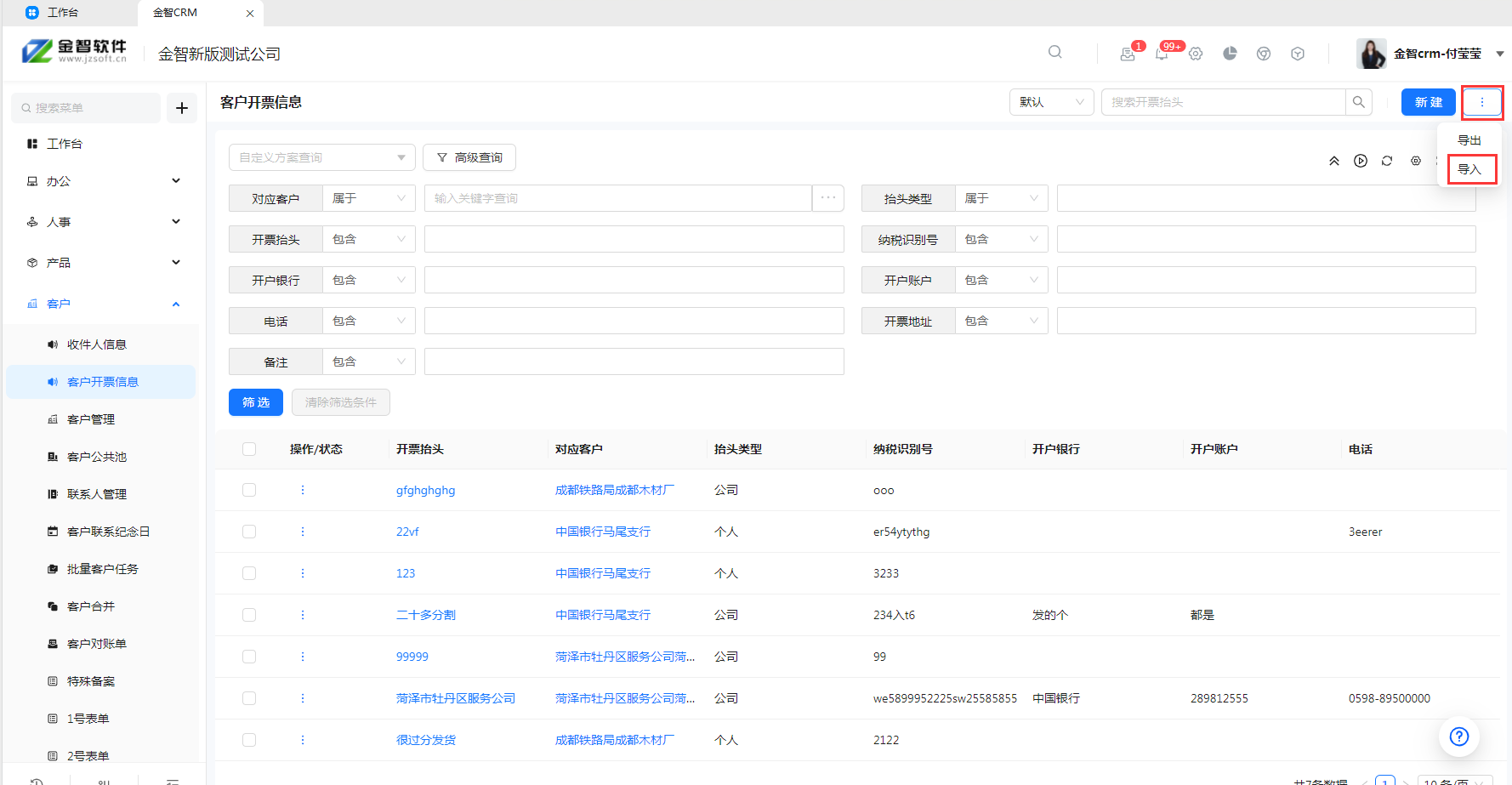Toggle the select-all checkbox in table header
The image size is (1512, 785).
tap(249, 449)
